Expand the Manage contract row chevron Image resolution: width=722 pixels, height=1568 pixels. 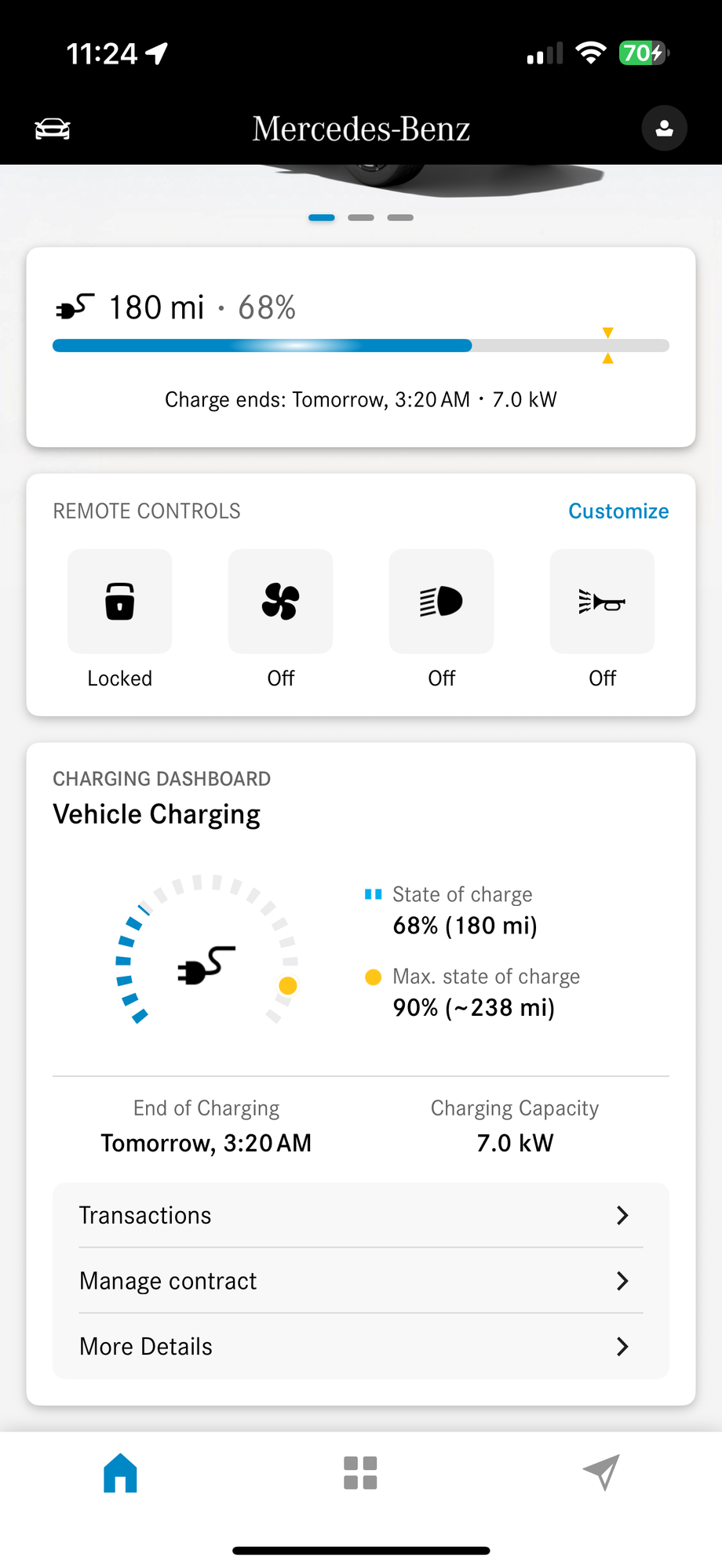[x=622, y=1281]
